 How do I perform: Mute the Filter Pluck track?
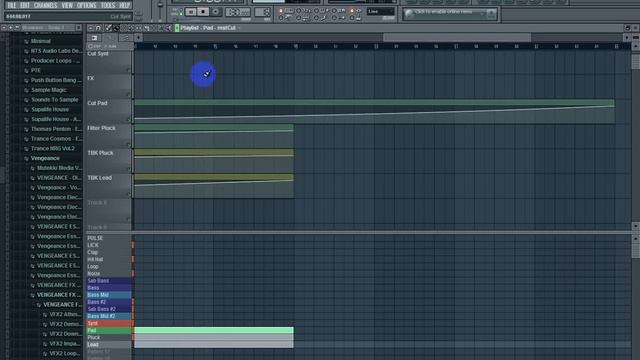coord(128,145)
